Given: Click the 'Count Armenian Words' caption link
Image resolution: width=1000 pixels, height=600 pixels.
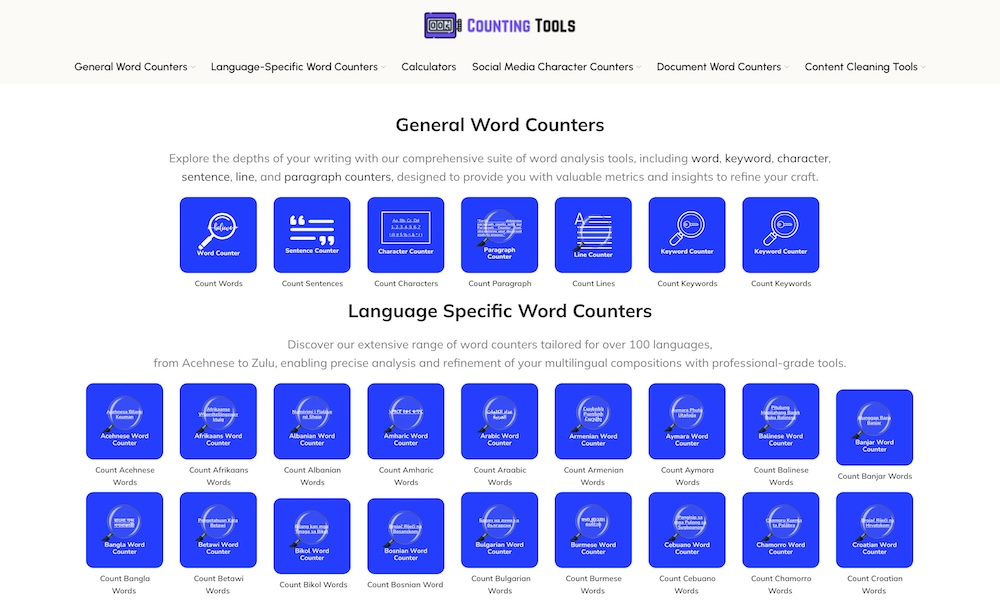Looking at the screenshot, I should click(x=593, y=476).
